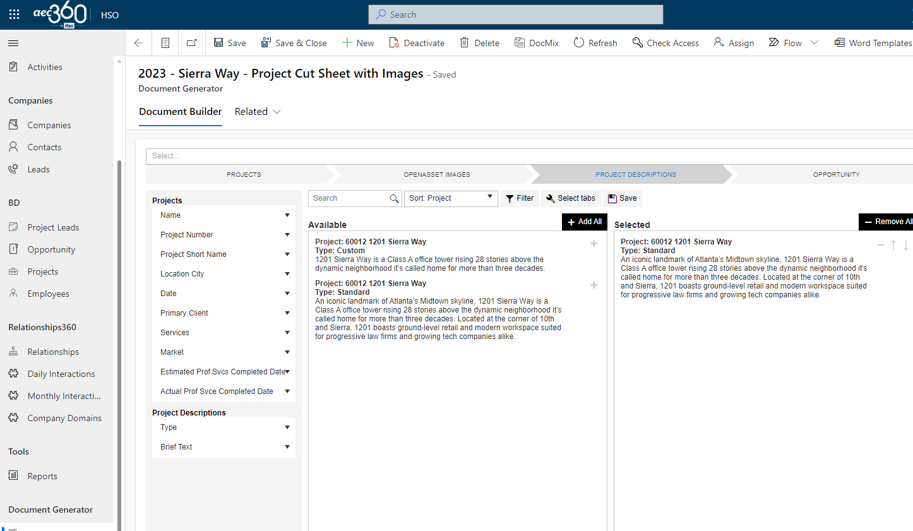
Task: Select the PROJECTS step
Action: (x=243, y=175)
